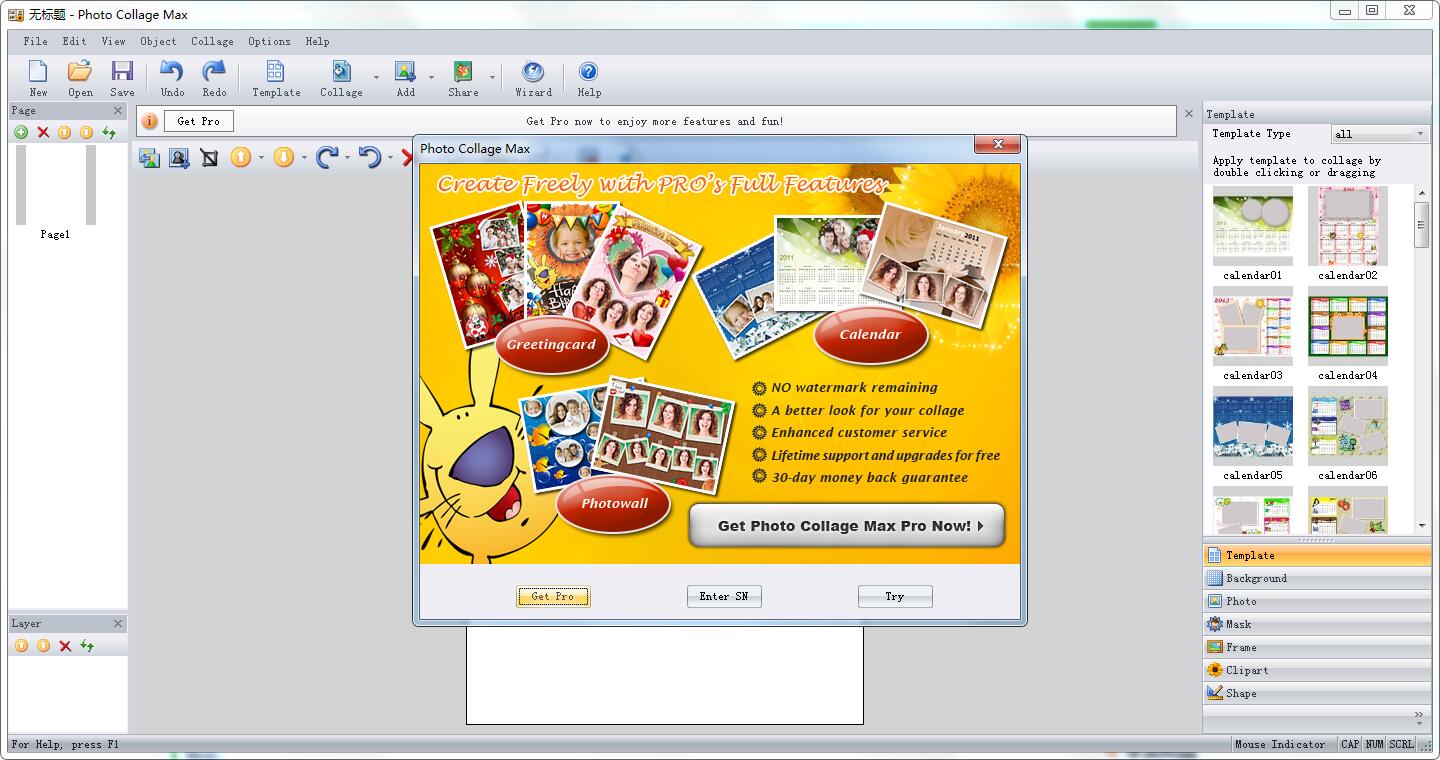
Task: Close the Page panel
Action: pyautogui.click(x=118, y=111)
